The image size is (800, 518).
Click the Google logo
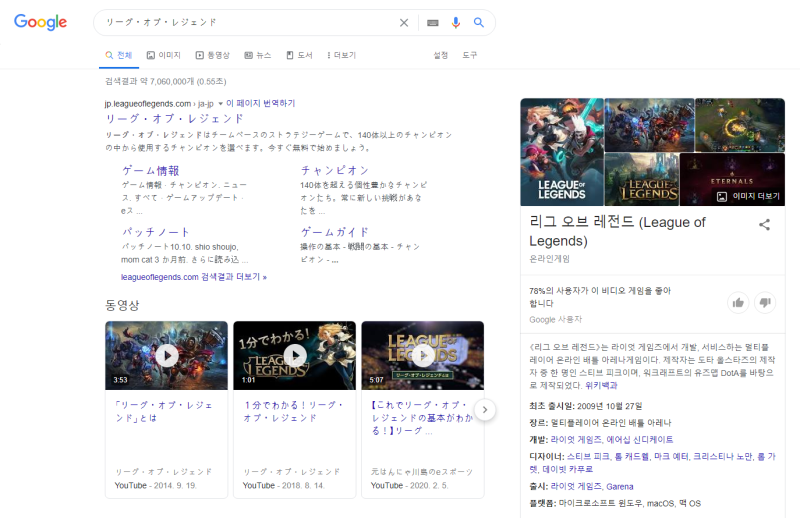click(40, 22)
